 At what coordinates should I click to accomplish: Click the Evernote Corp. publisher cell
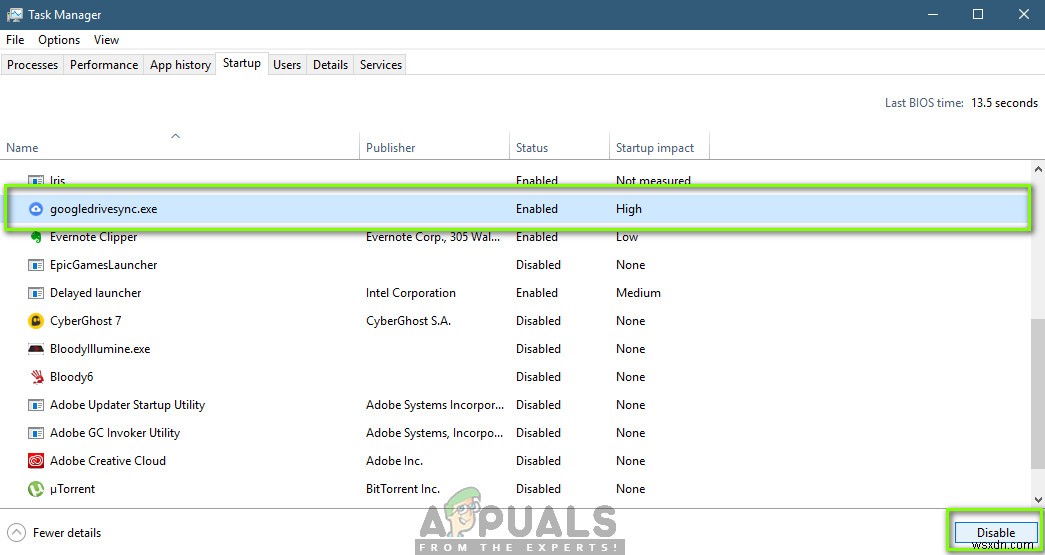click(x=433, y=237)
